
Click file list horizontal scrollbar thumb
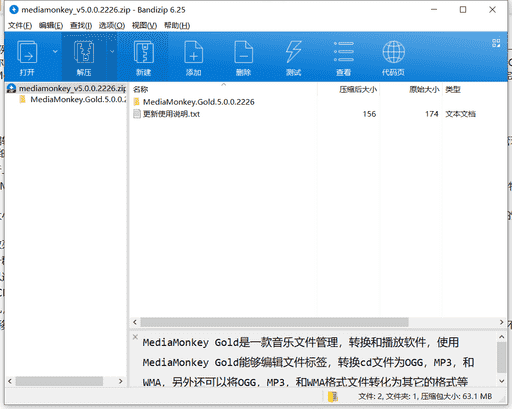pos(274,322)
